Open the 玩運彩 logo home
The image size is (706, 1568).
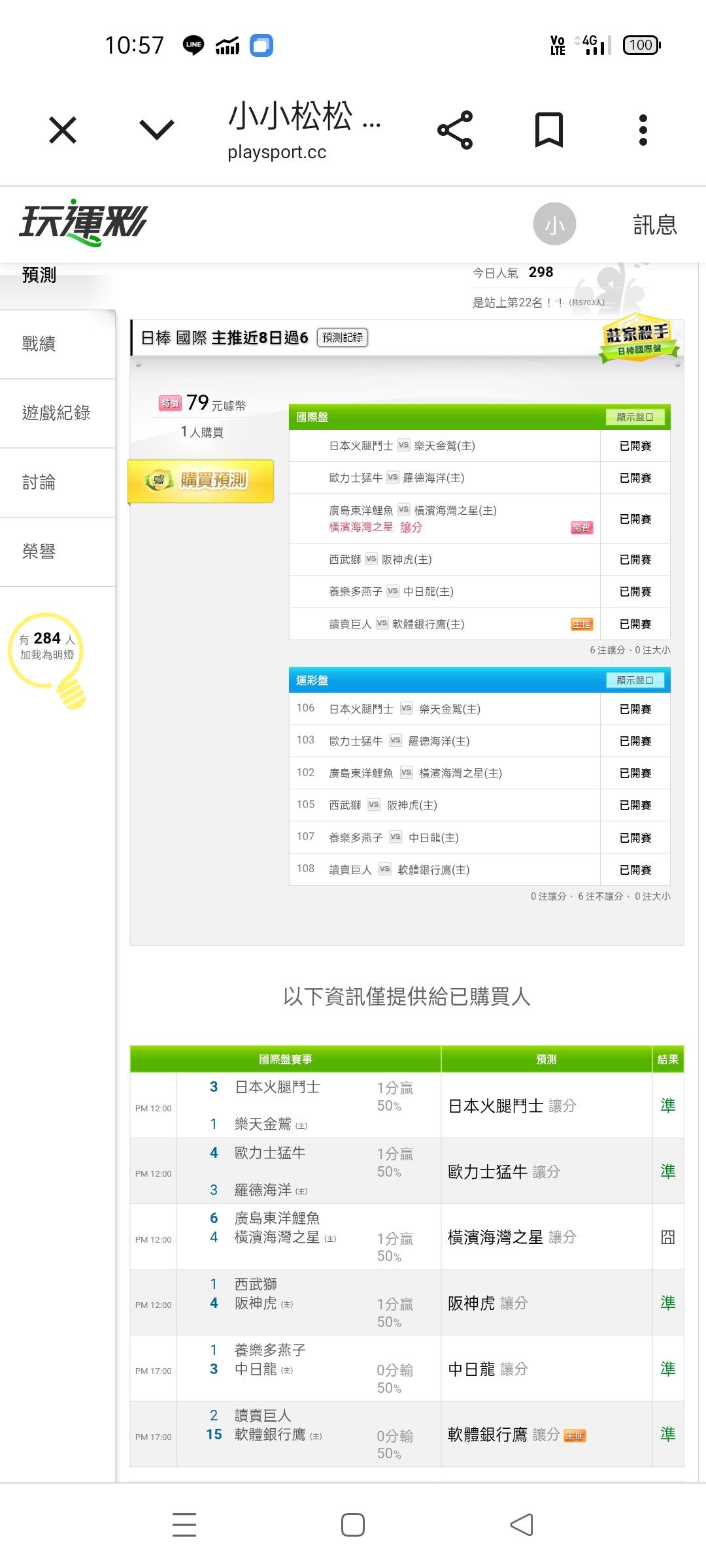(x=83, y=223)
